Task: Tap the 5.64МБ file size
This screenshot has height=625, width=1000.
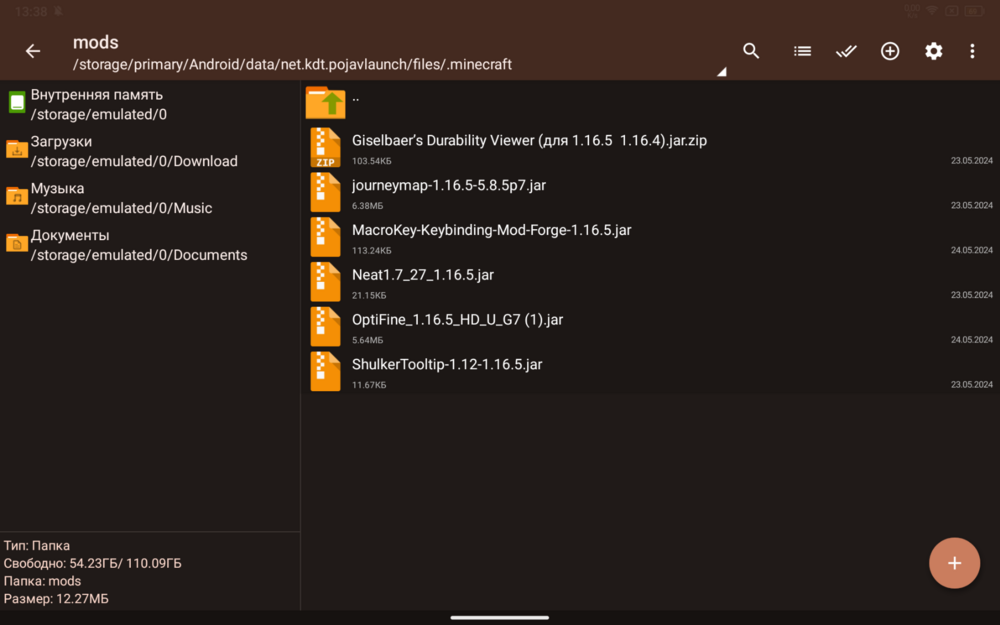Action: point(367,340)
